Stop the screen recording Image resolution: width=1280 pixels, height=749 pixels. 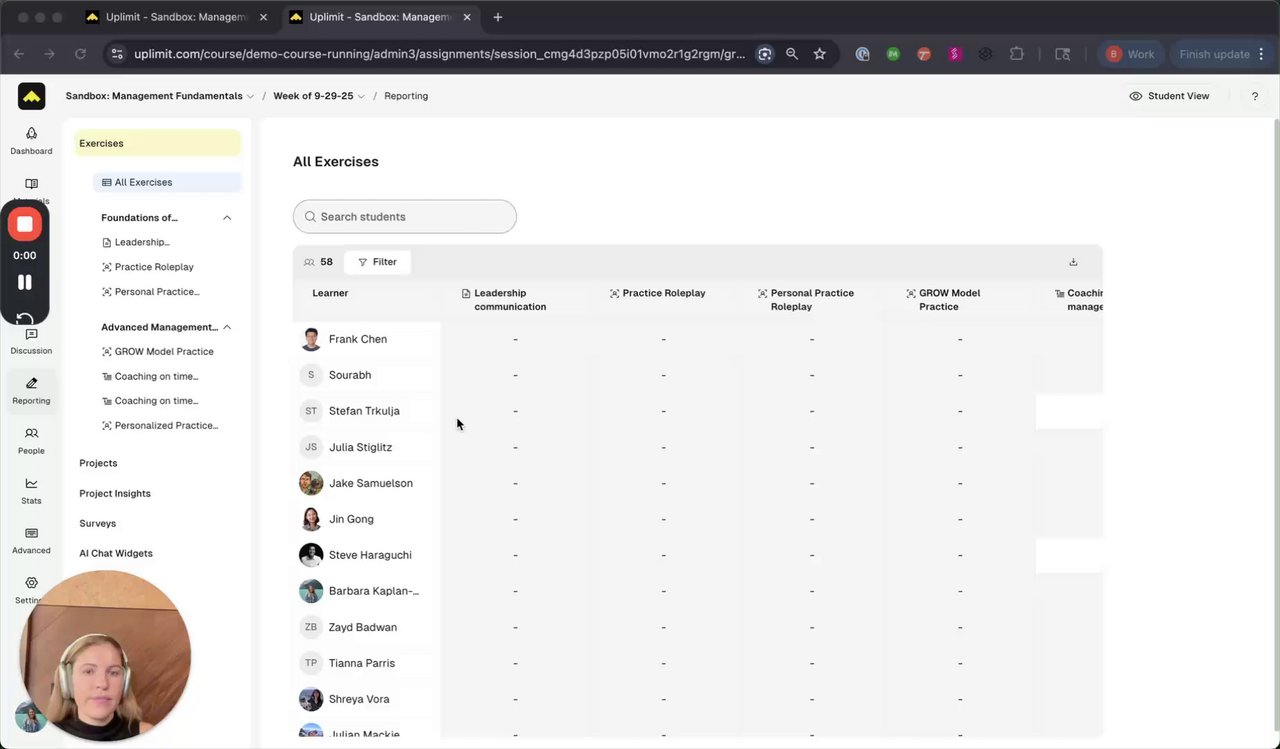(25, 224)
